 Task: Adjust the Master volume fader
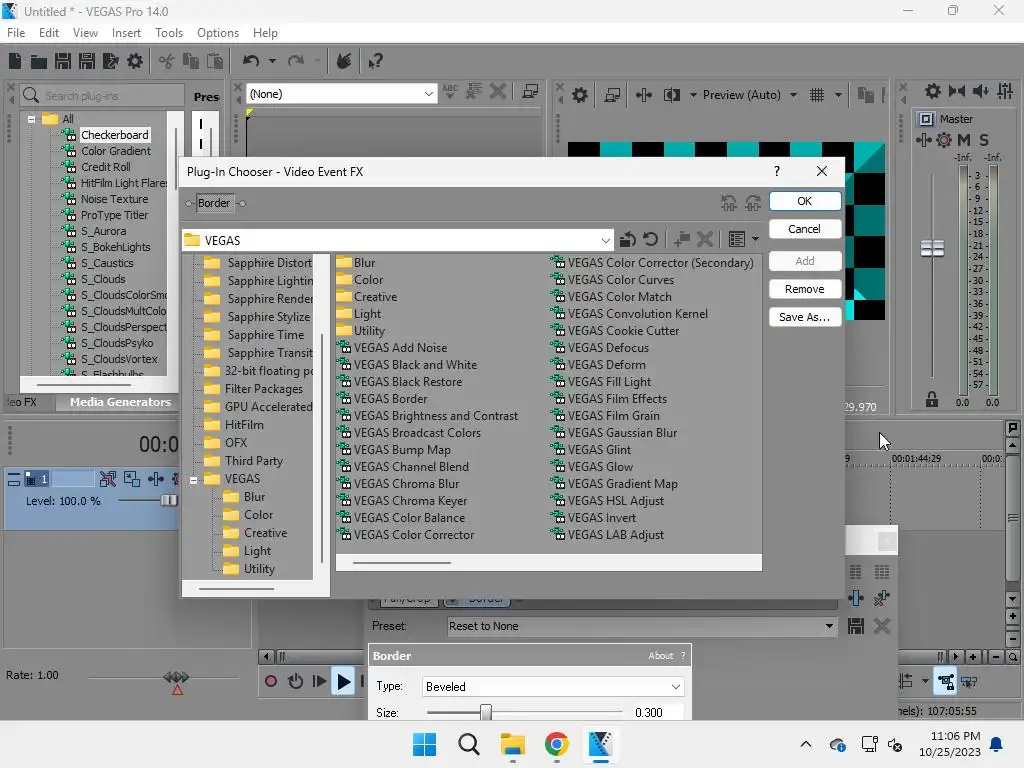point(932,249)
